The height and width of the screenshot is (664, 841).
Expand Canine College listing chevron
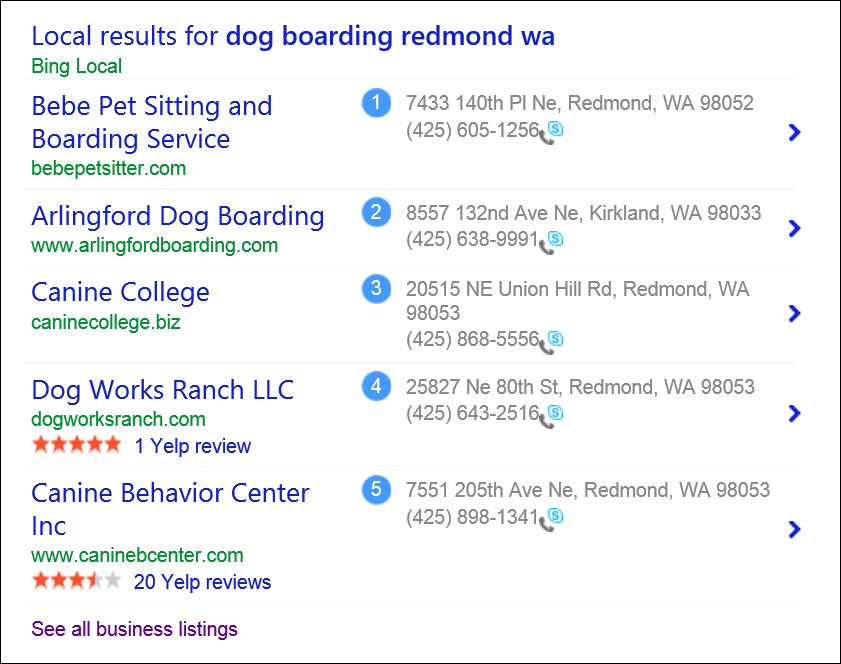click(794, 313)
